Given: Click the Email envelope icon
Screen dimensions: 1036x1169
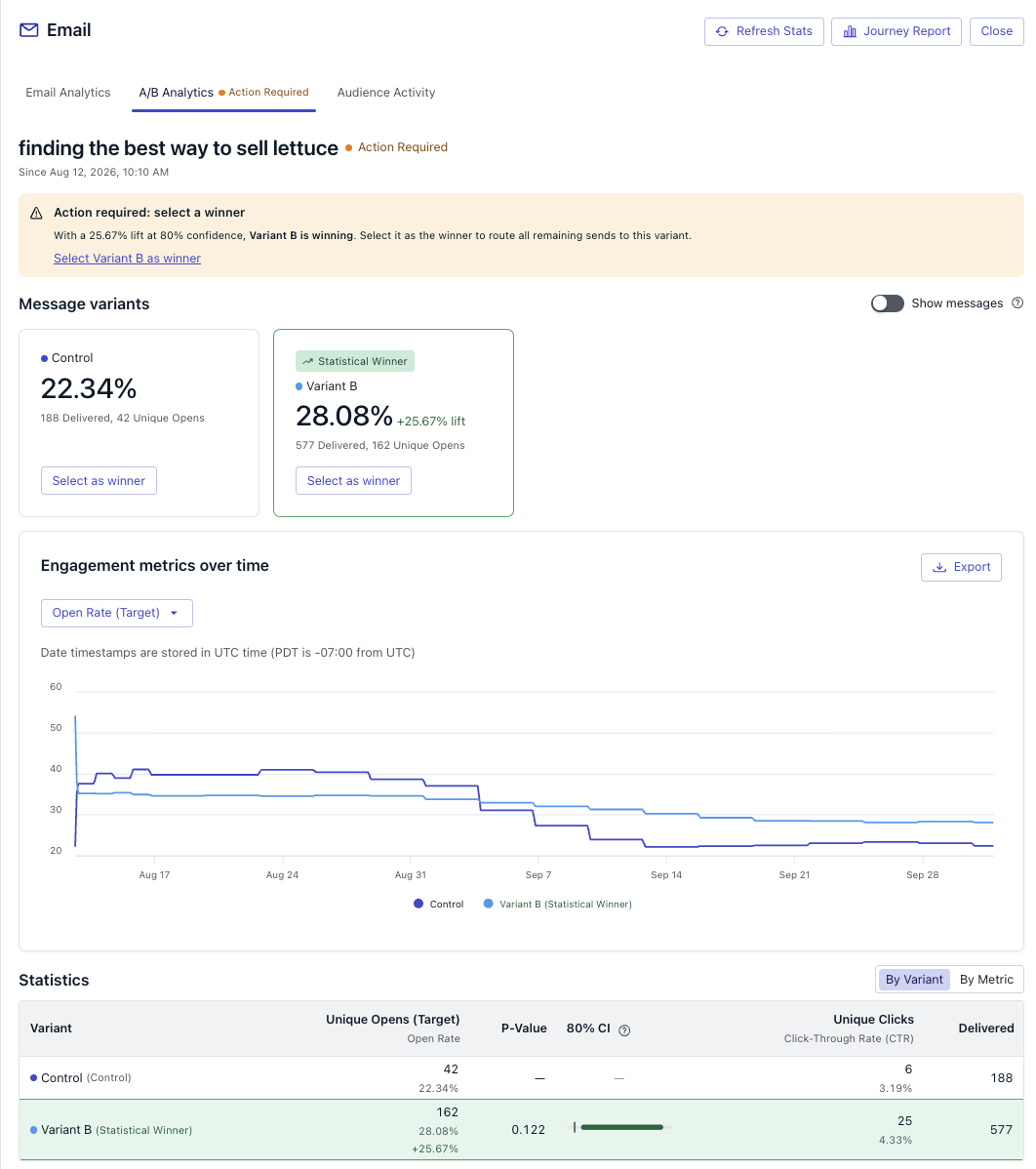Looking at the screenshot, I should click(x=29, y=30).
